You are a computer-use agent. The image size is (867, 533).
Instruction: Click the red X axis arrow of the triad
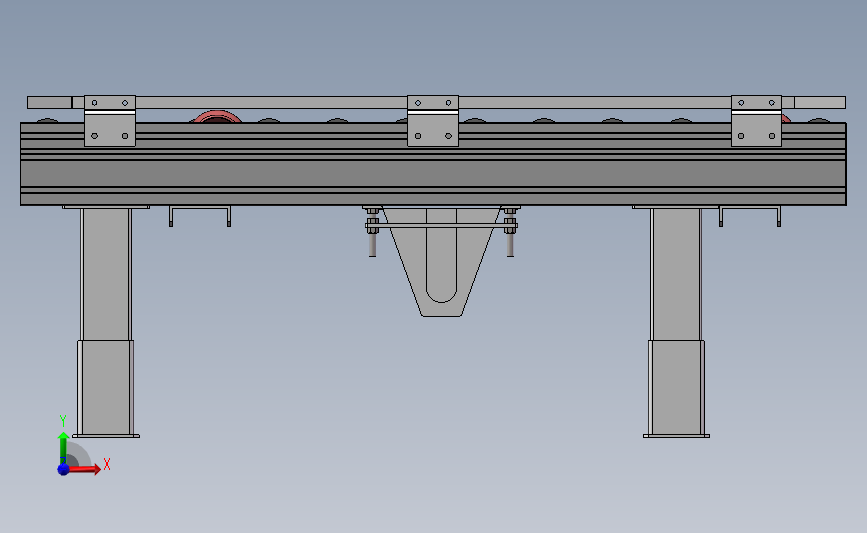point(83,469)
